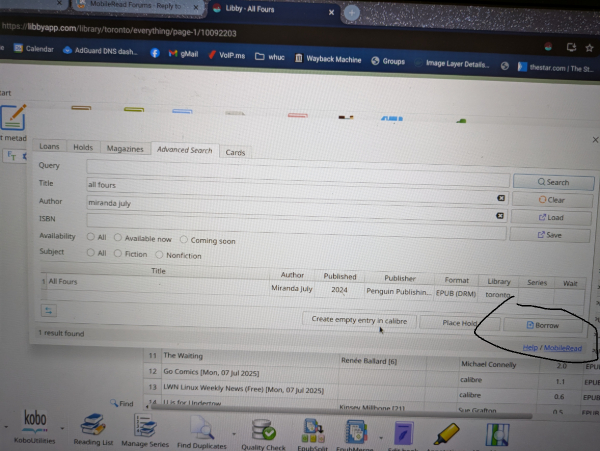Close the Libby dialog with the X
This screenshot has height=451, width=600.
[x=595, y=140]
